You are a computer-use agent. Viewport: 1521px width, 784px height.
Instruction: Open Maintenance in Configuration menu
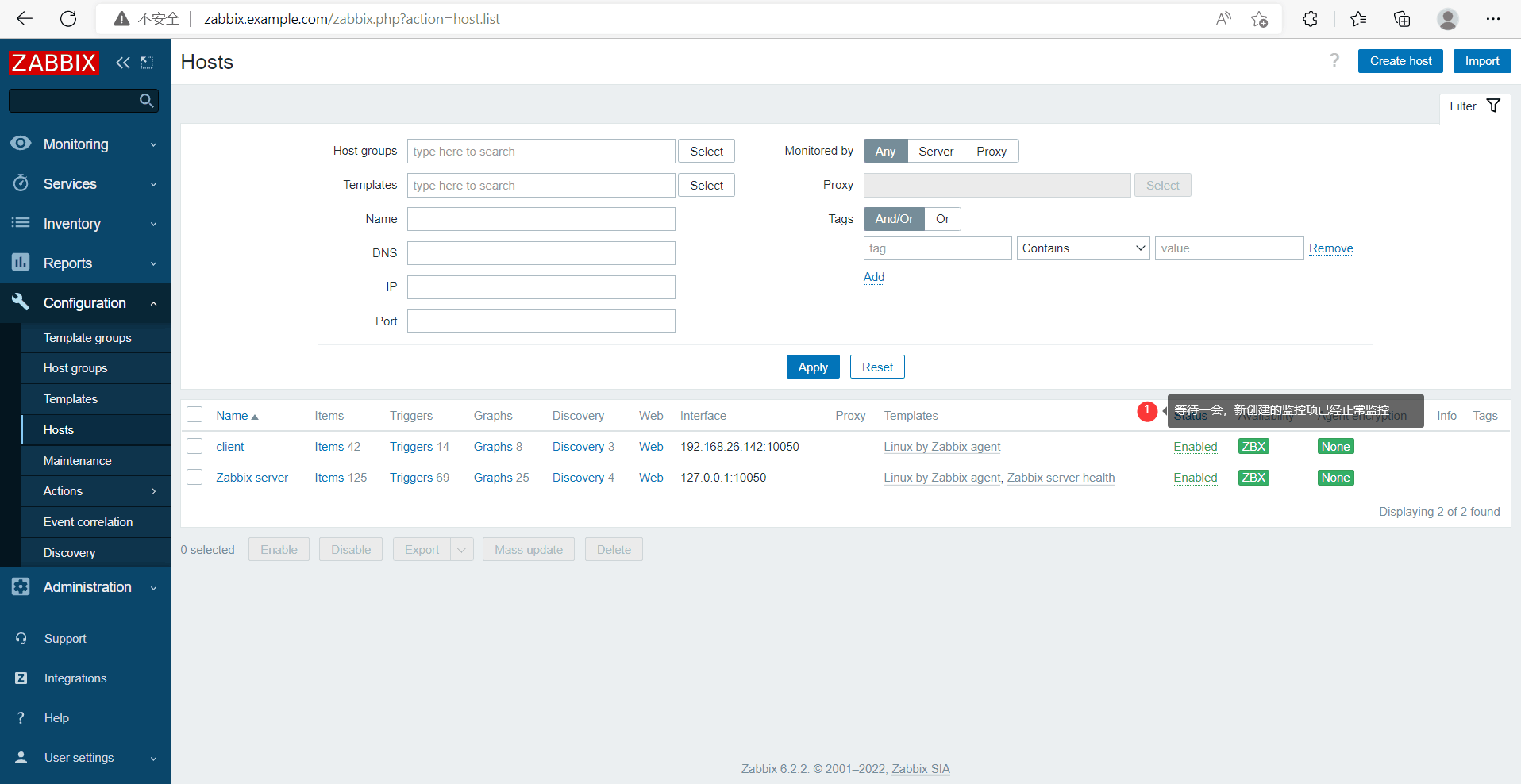(x=78, y=461)
